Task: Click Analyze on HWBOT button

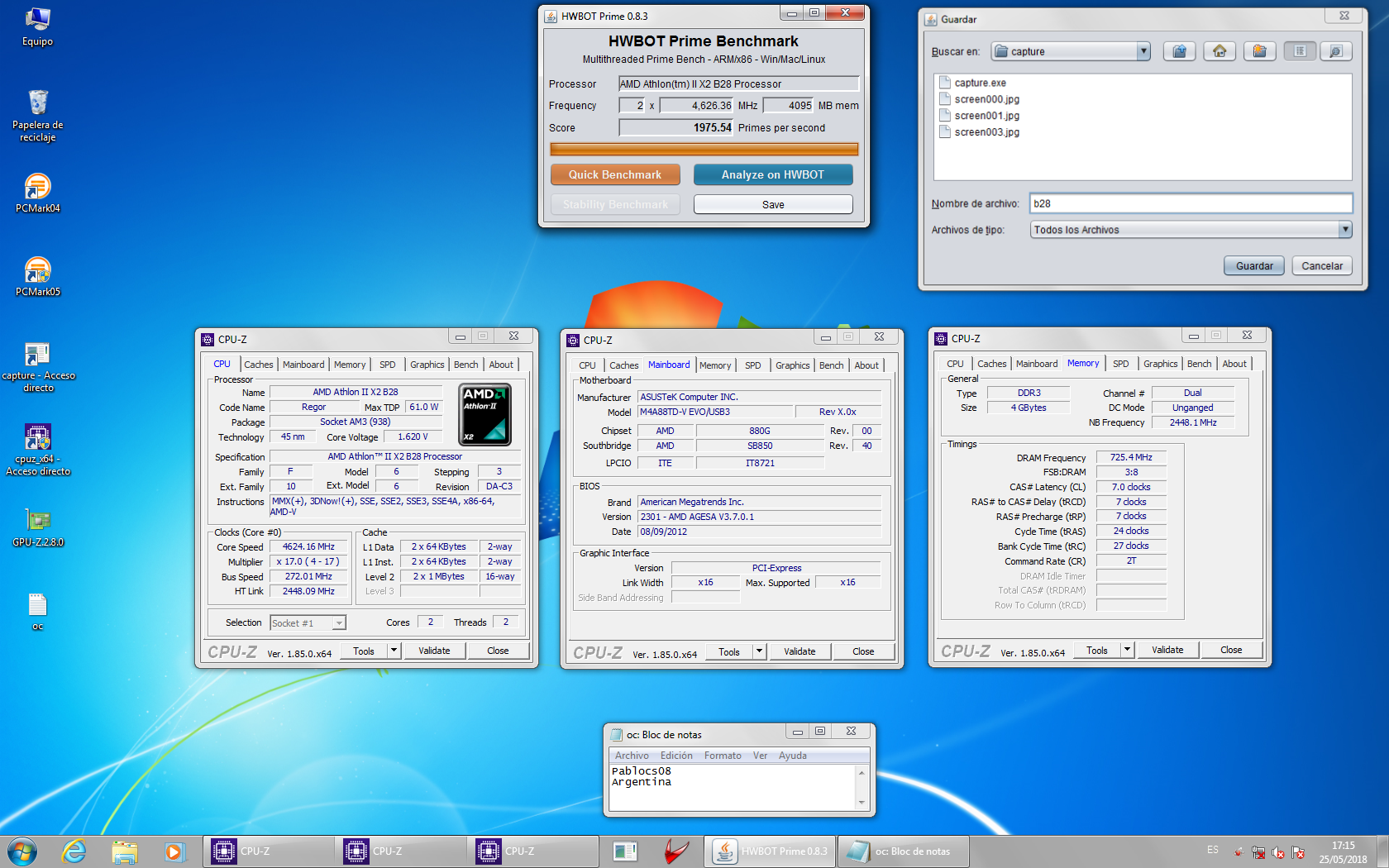Action: (x=773, y=174)
